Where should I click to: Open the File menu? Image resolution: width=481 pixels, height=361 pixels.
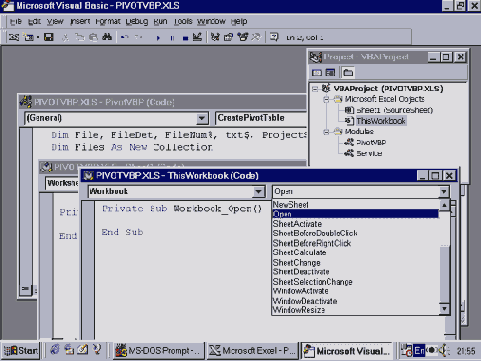(15, 22)
